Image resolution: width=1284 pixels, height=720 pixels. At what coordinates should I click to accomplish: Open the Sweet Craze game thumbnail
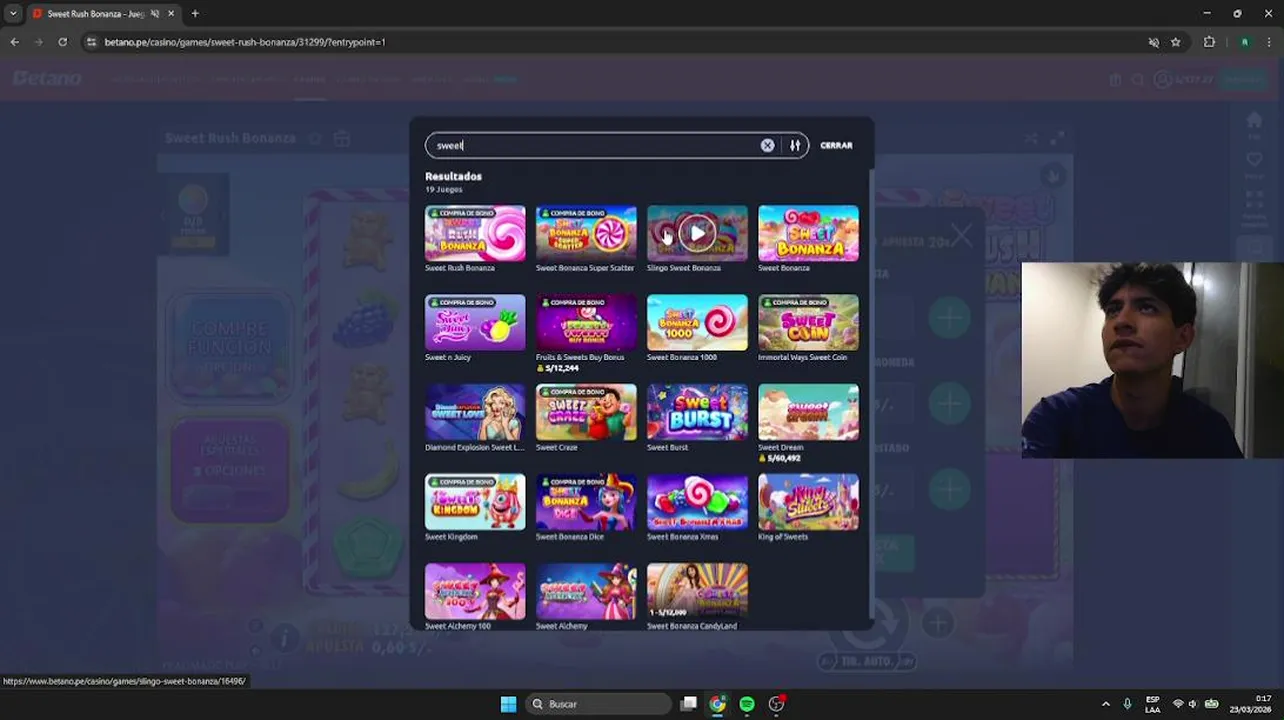click(586, 412)
